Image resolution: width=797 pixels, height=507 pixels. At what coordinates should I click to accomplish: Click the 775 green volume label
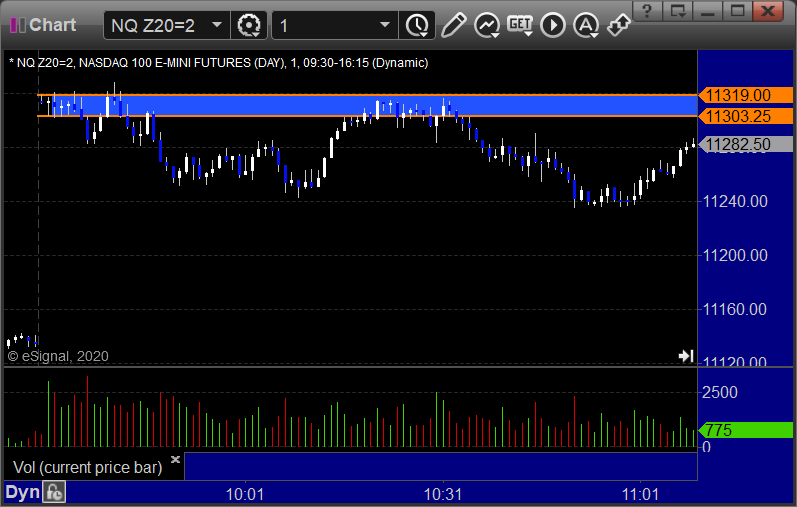[x=745, y=430]
